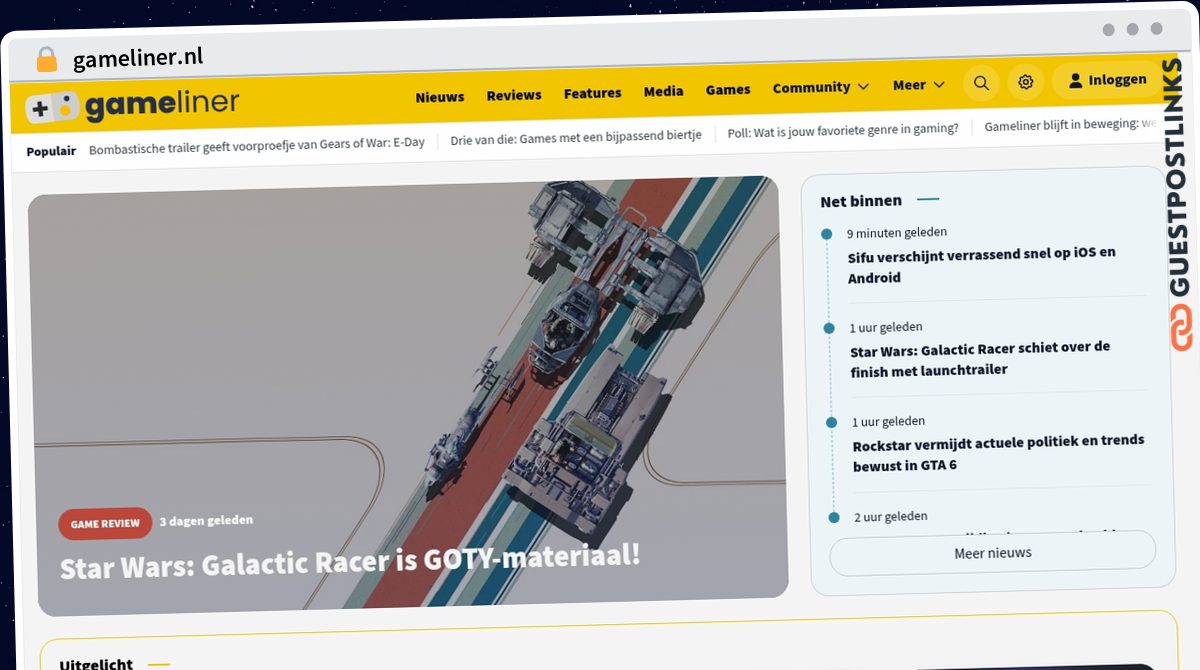Open the Nieuws menu item
Screen dimensions: 1200x670
(x=440, y=97)
